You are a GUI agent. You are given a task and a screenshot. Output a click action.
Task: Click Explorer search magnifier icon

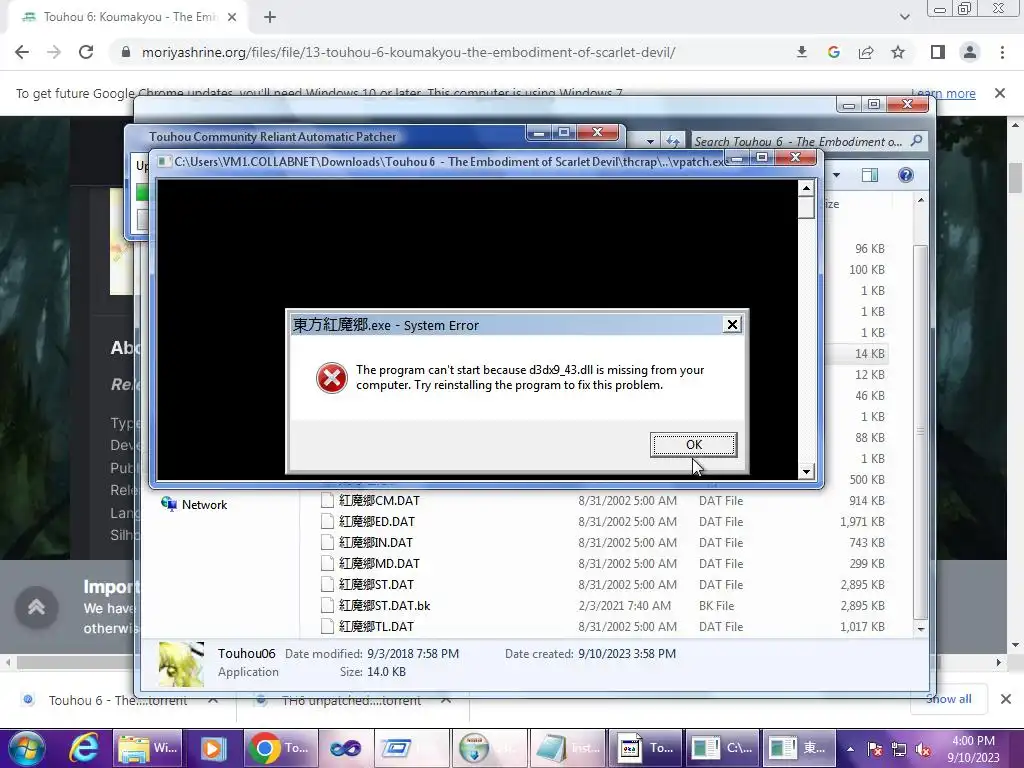coord(917,141)
